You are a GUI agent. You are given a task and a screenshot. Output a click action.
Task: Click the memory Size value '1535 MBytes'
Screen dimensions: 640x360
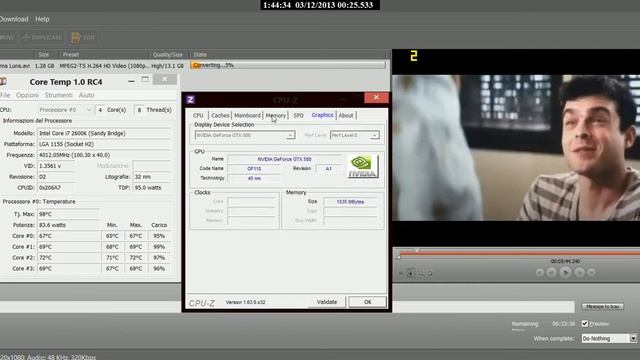350,202
